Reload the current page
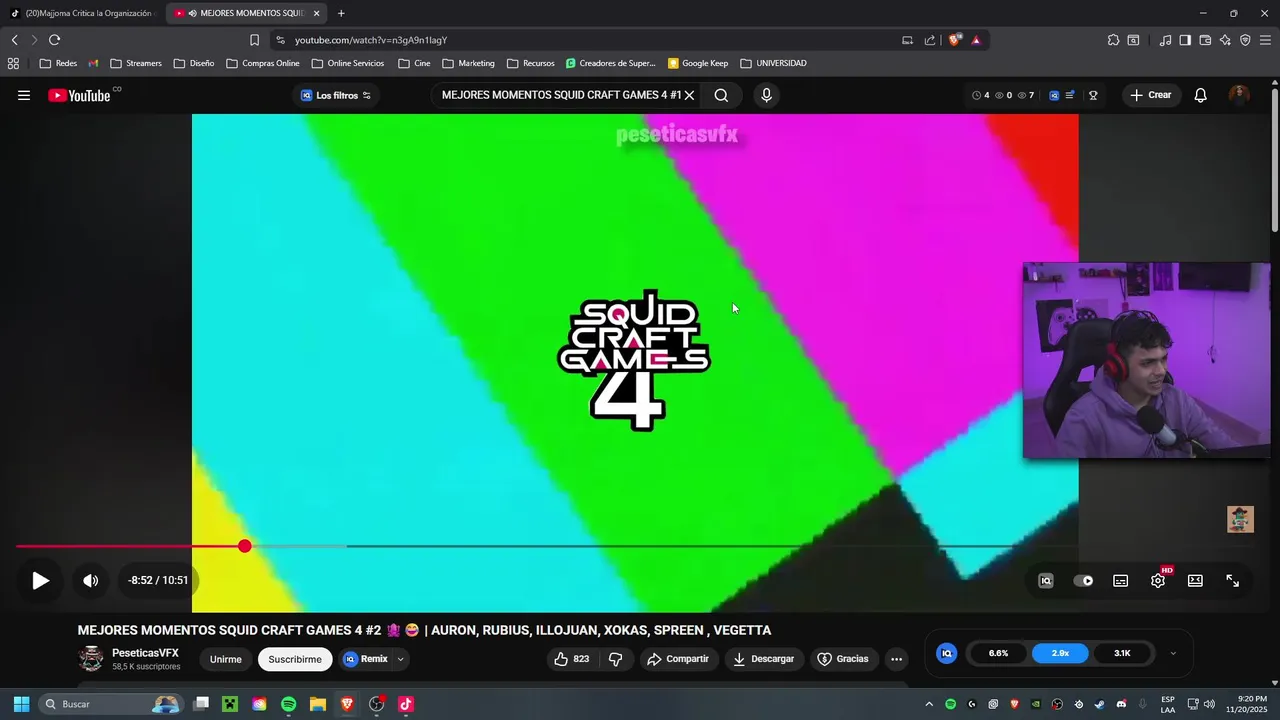The width and height of the screenshot is (1280, 720). pyautogui.click(x=54, y=40)
